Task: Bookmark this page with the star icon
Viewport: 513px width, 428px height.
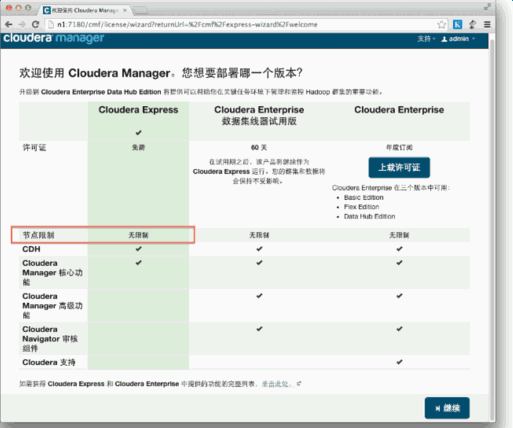Action: [441, 24]
